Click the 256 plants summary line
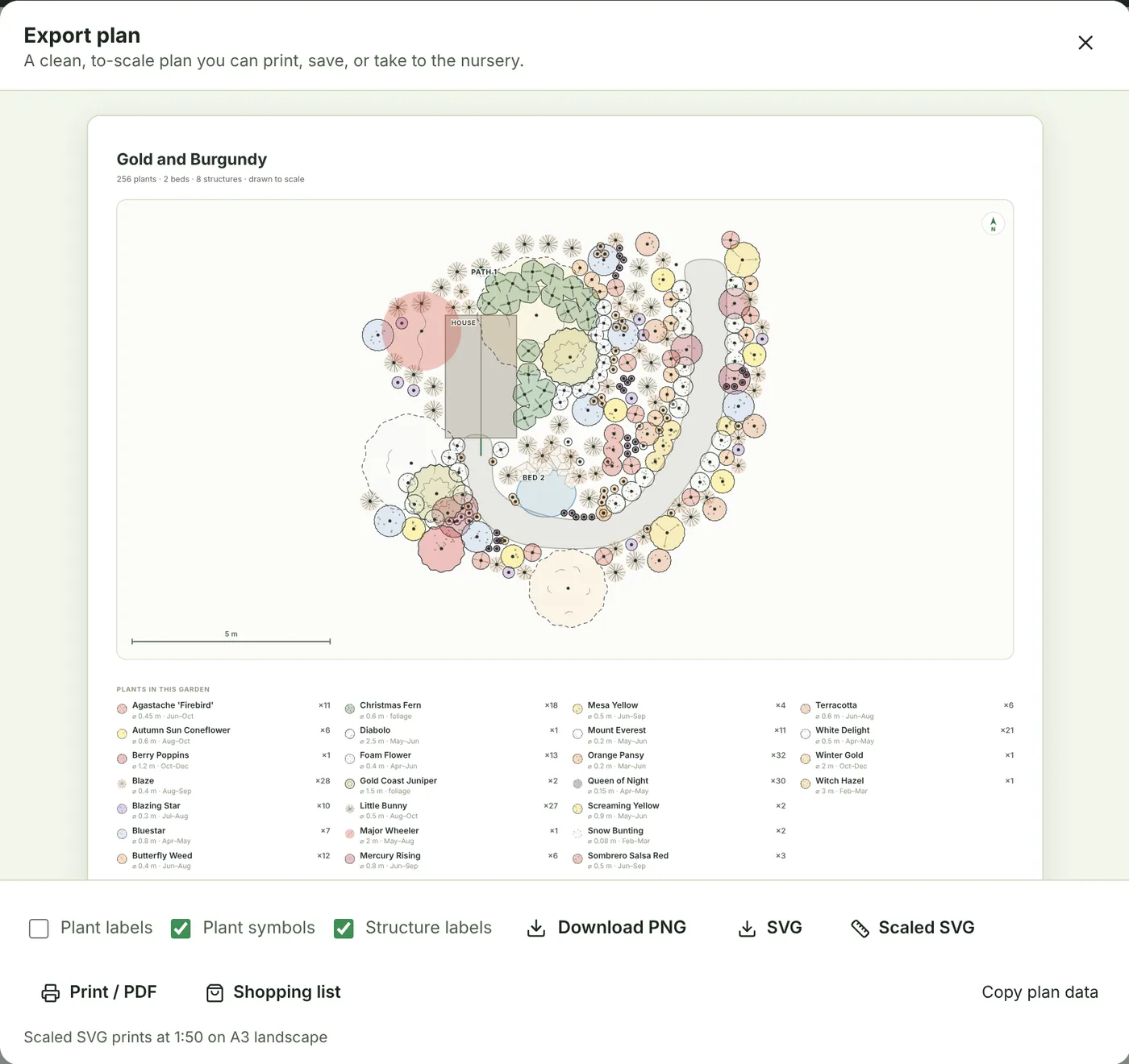This screenshot has width=1129, height=1064. point(210,180)
